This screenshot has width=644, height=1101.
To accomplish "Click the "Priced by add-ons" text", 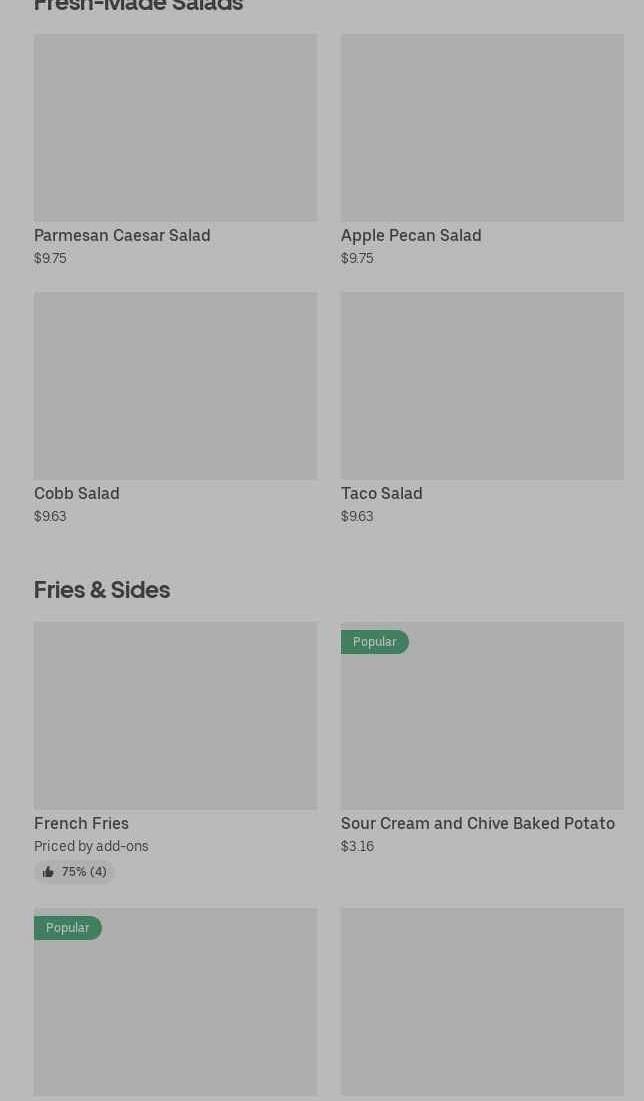I will pyautogui.click(x=91, y=846).
